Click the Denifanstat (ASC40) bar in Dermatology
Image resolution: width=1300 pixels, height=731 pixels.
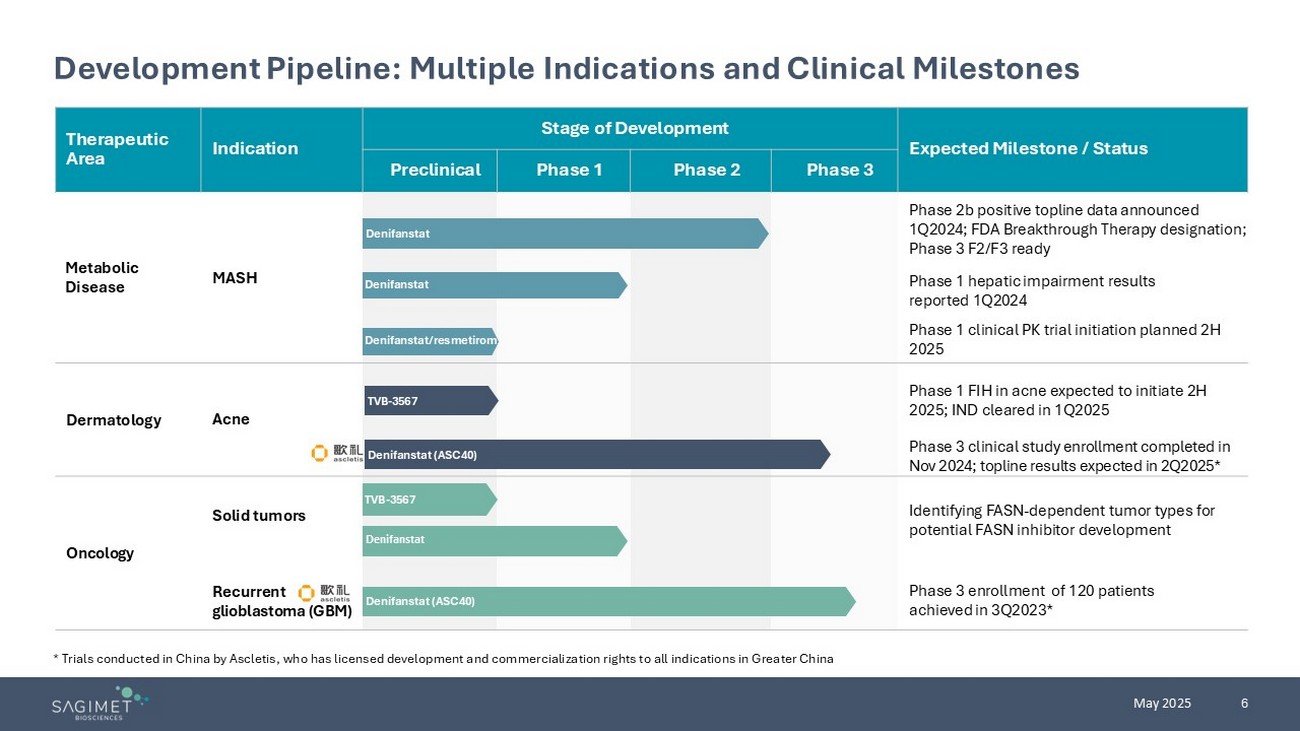point(596,455)
